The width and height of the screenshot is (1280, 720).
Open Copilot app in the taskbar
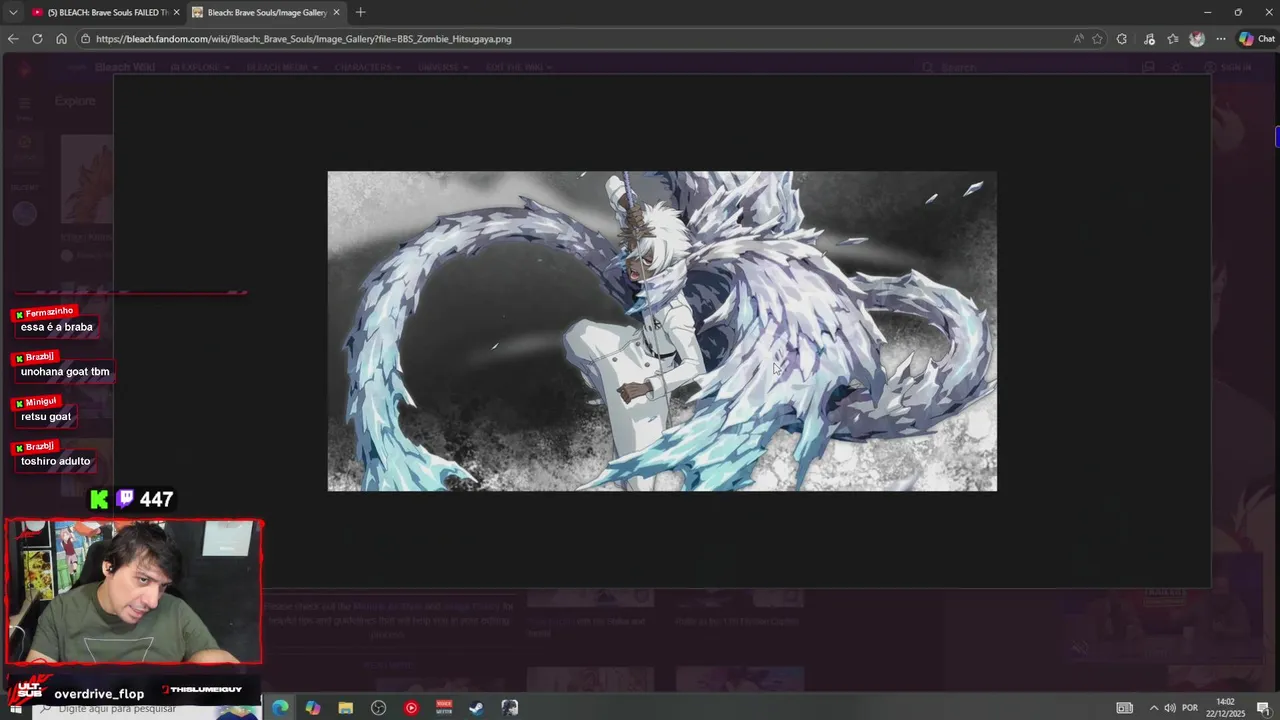tap(313, 708)
